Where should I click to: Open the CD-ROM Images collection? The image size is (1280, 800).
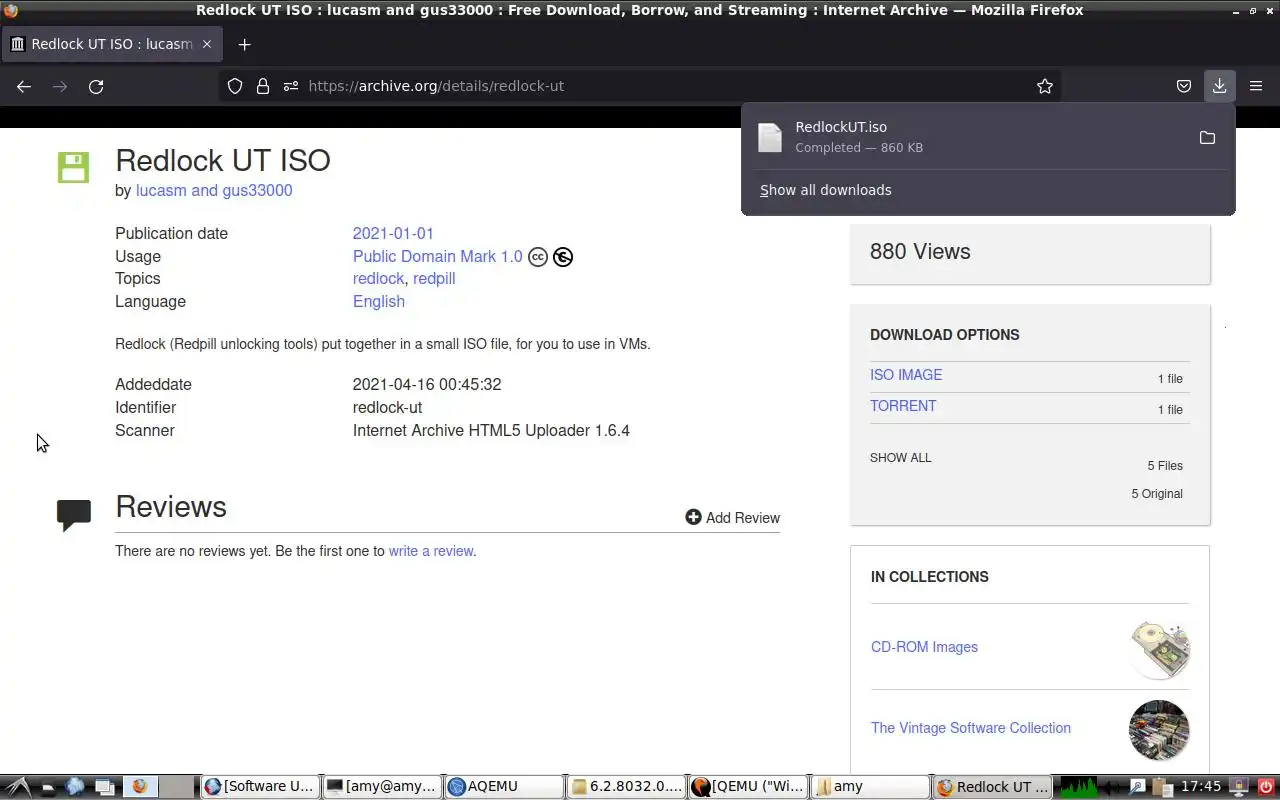click(x=924, y=647)
